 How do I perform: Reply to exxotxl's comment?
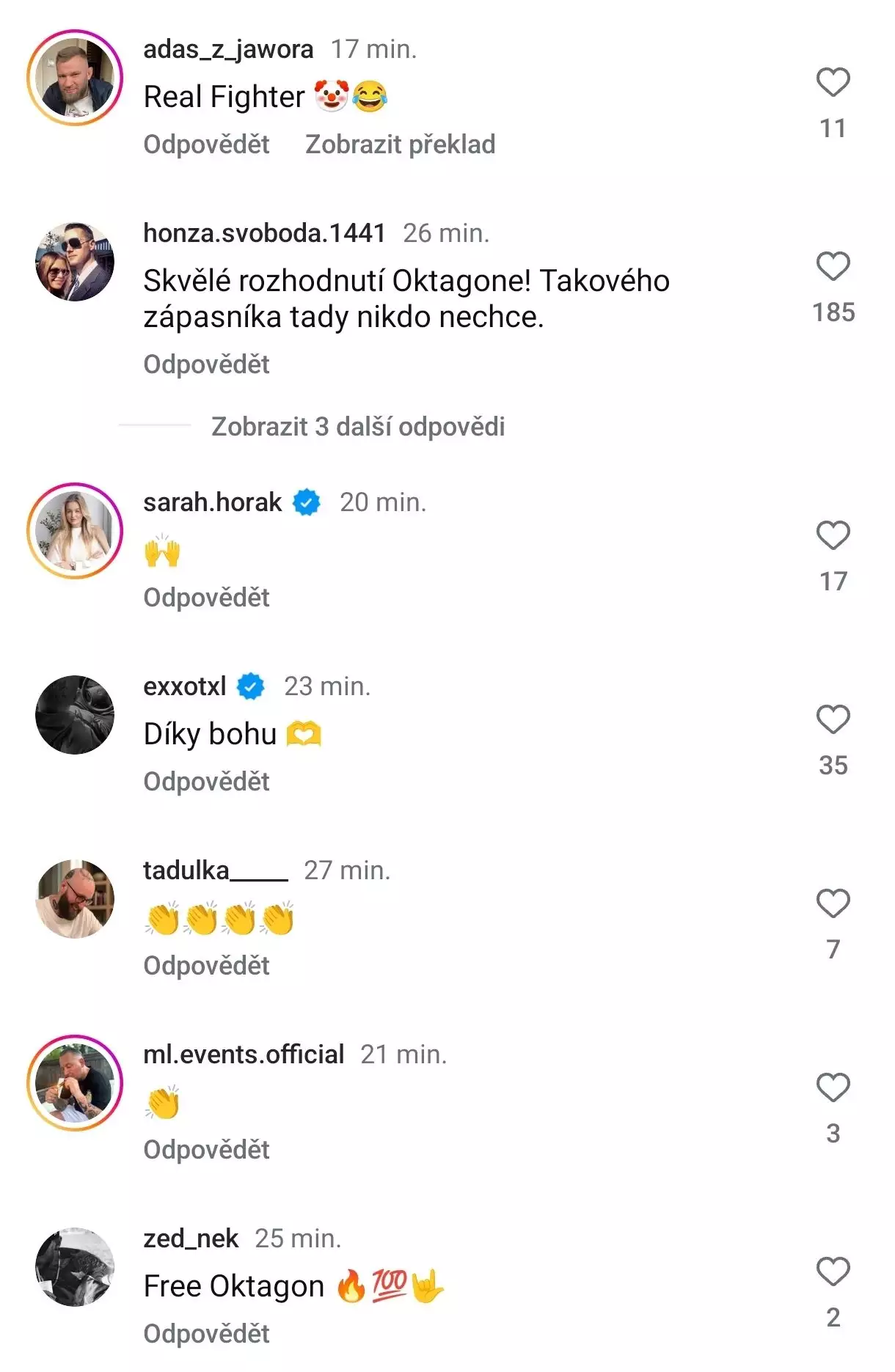point(206,782)
